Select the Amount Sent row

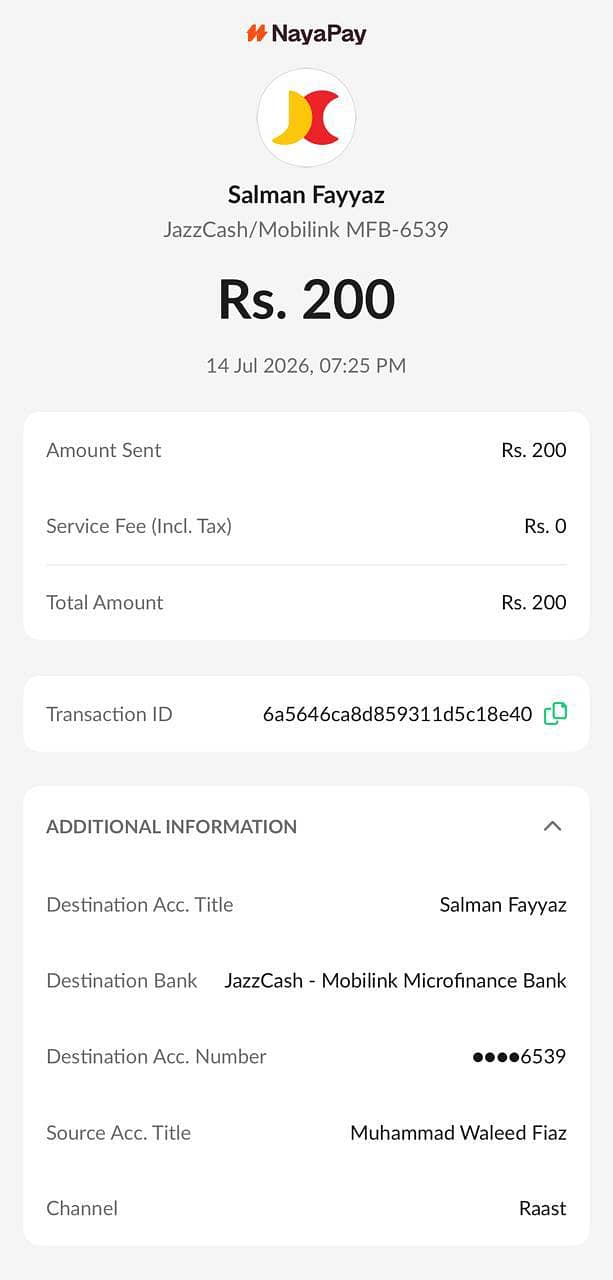(x=306, y=450)
